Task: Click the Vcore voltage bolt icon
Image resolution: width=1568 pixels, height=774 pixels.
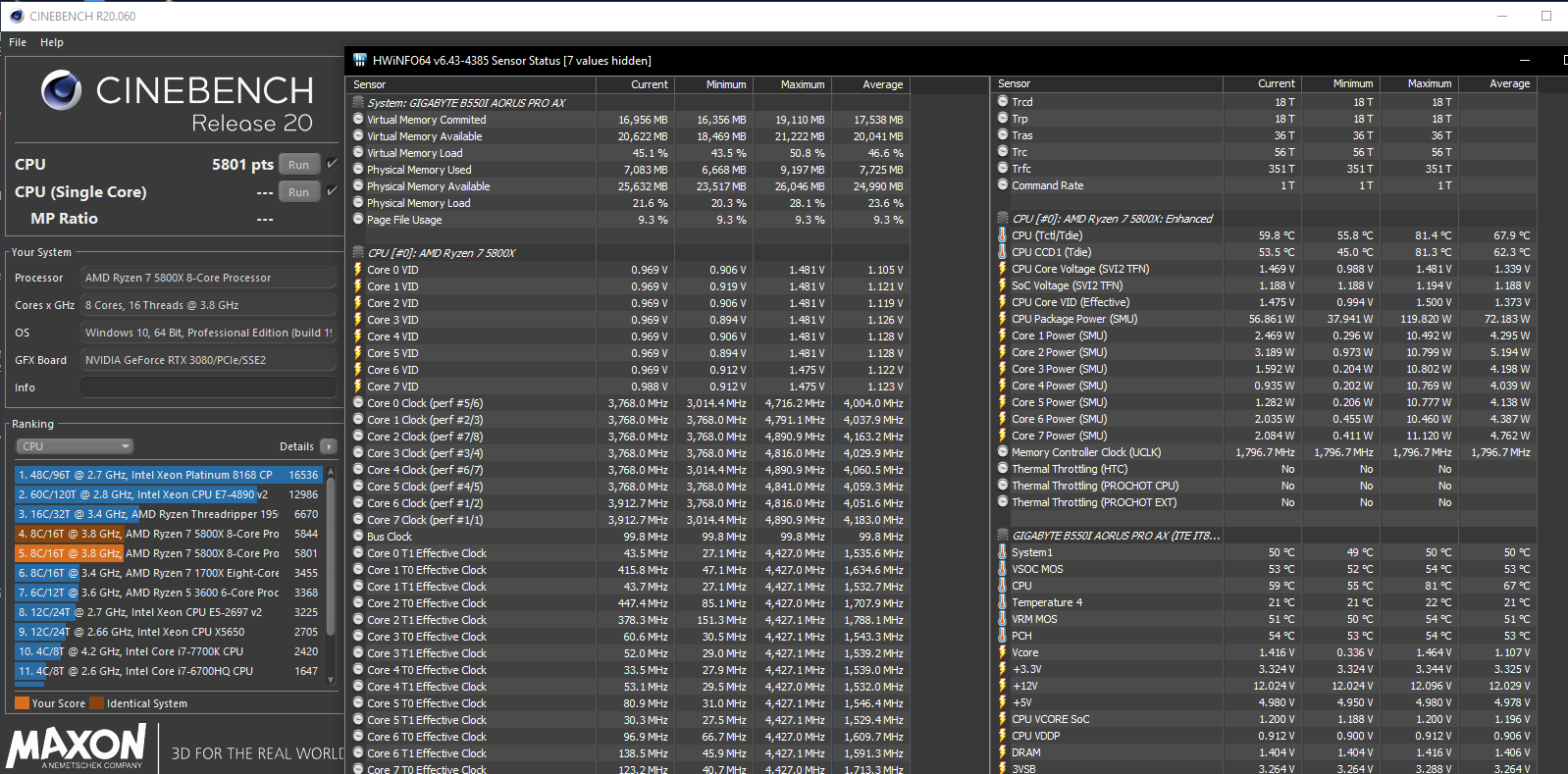Action: pos(1003,652)
